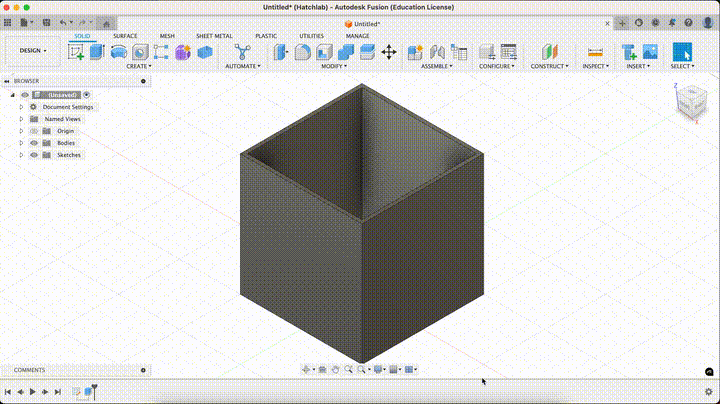Click the Undo arrow
Viewport: 720px width, 404px height.
click(x=63, y=22)
